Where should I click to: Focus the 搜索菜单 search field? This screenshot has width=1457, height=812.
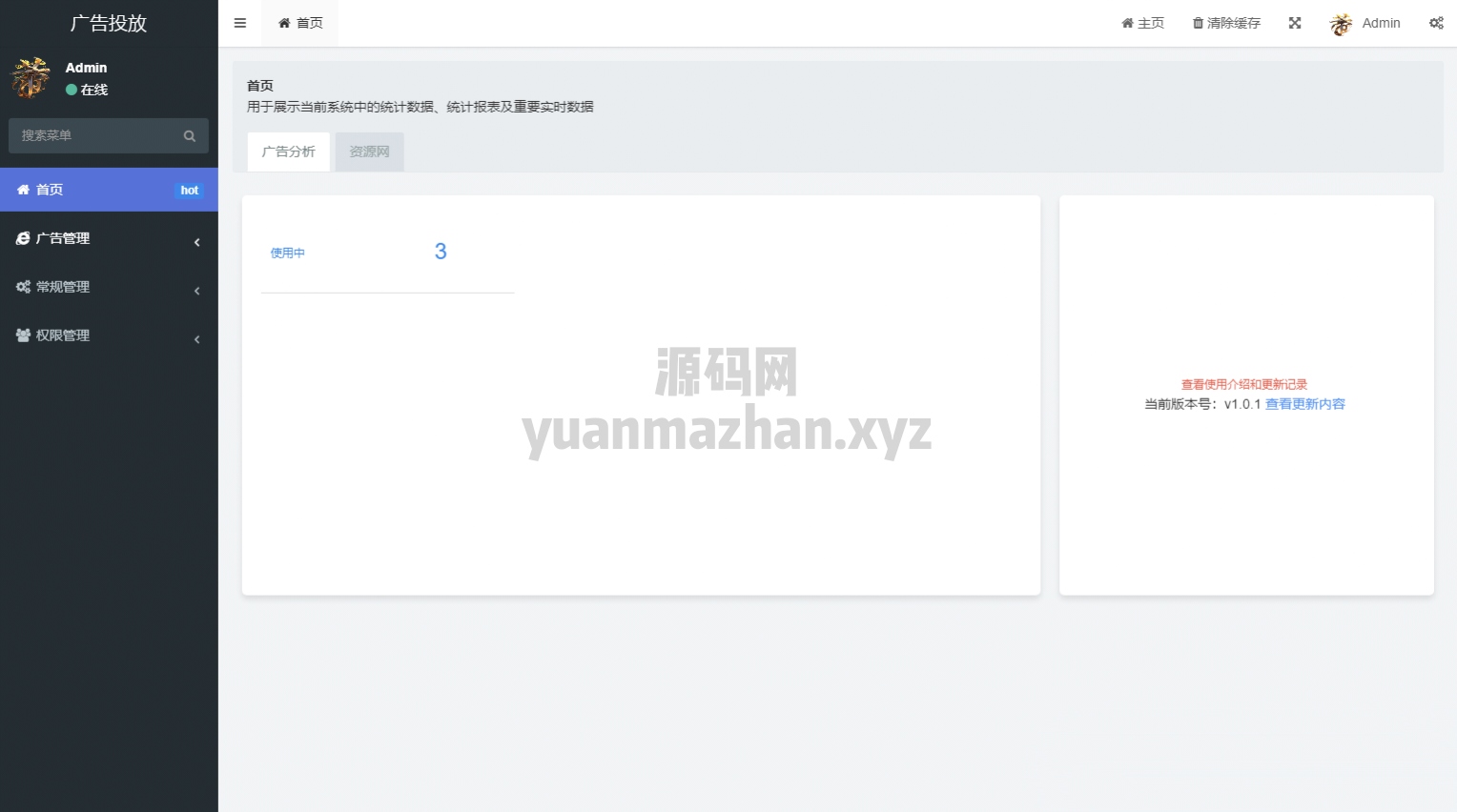point(95,136)
